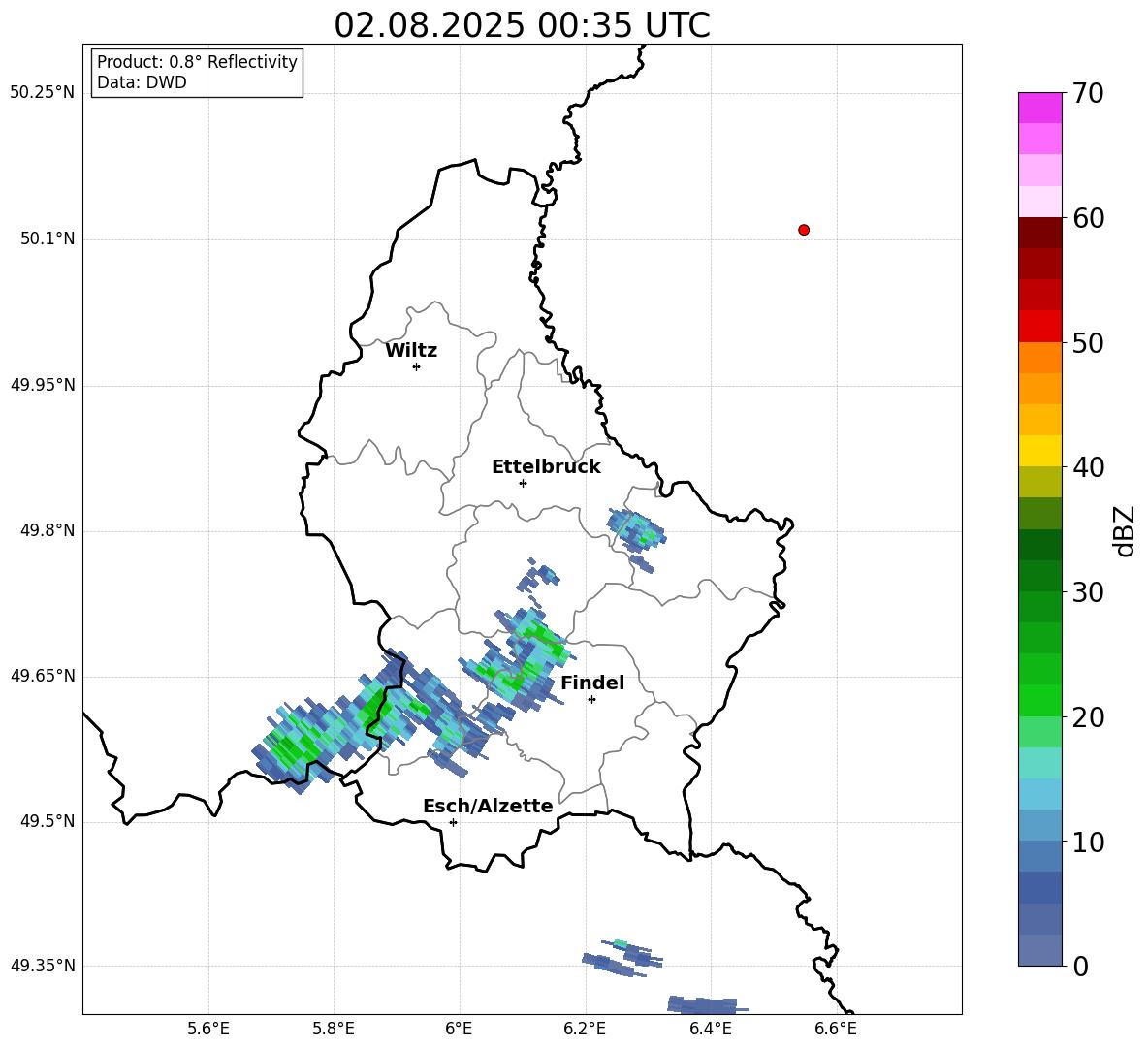The image size is (1148, 1048).
Task: Click the 50 tick on colorbar
Action: 1088,342
